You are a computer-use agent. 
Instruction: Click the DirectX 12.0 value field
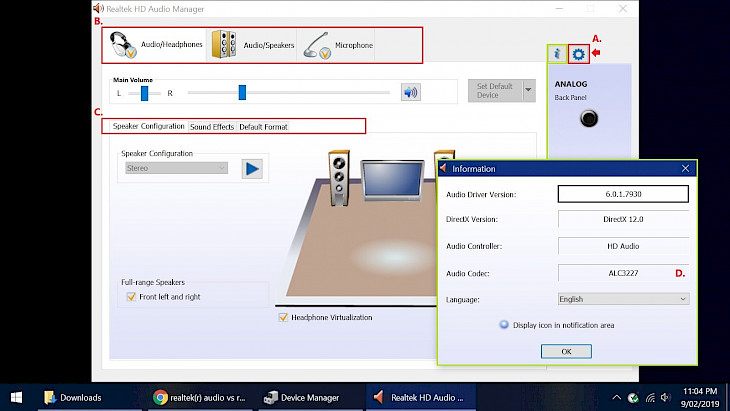[623, 219]
